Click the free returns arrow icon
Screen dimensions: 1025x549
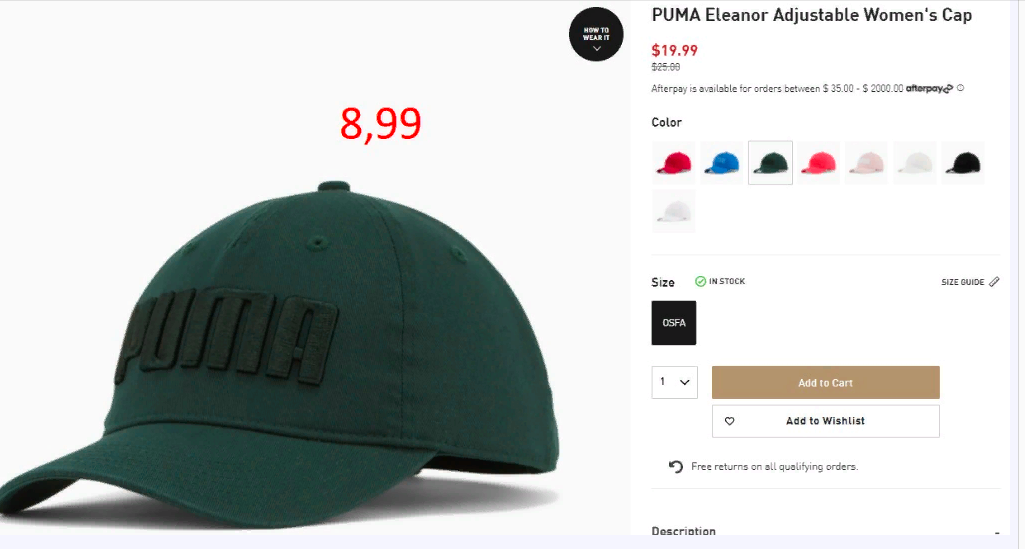675,467
